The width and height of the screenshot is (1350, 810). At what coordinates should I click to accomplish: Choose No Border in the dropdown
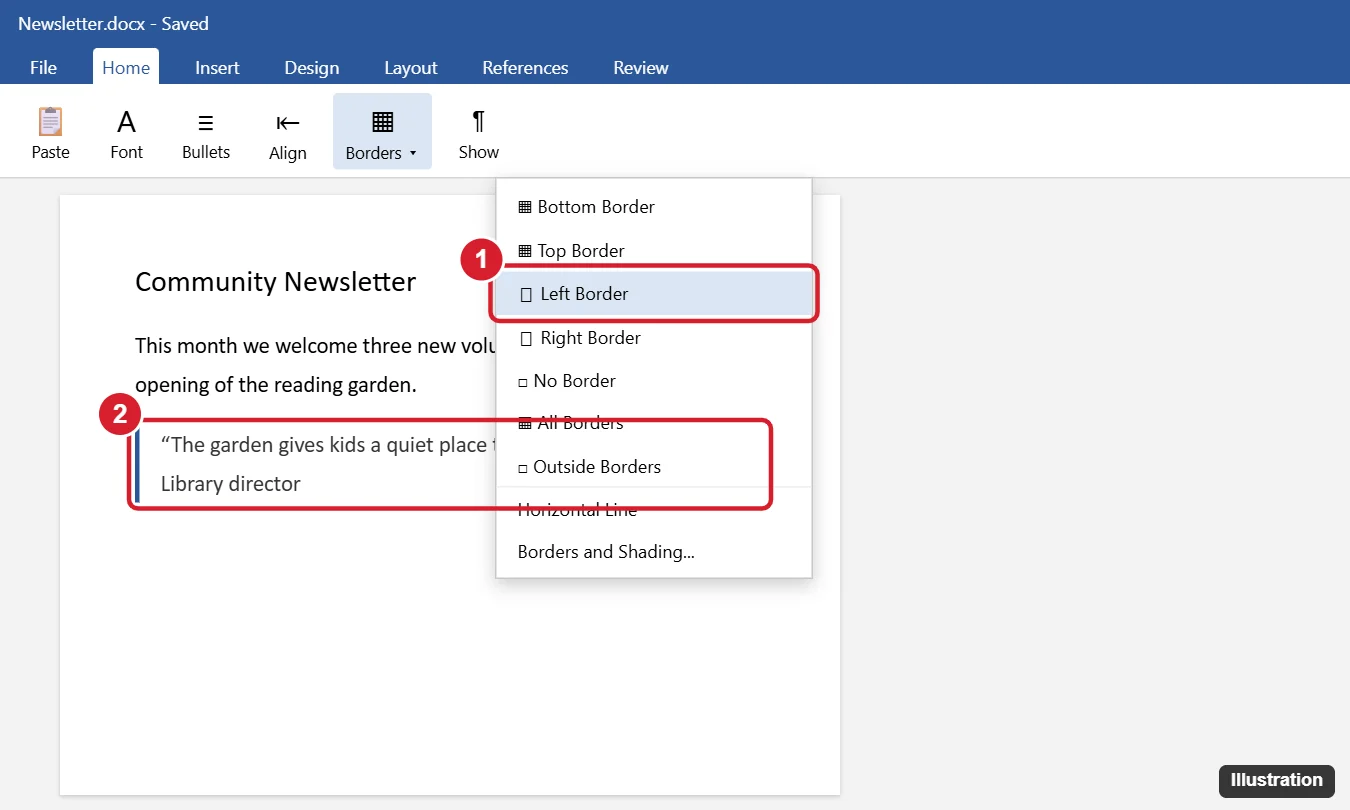654,381
